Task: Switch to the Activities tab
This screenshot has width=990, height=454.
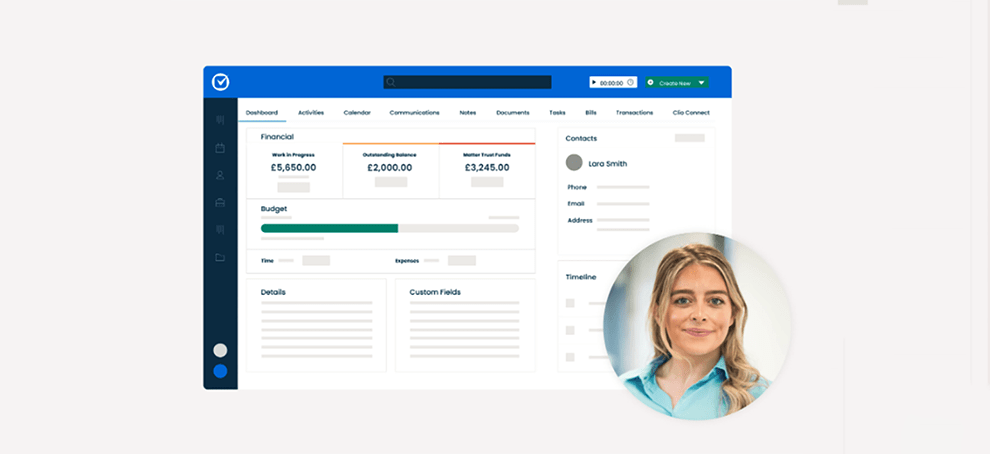Action: [311, 112]
